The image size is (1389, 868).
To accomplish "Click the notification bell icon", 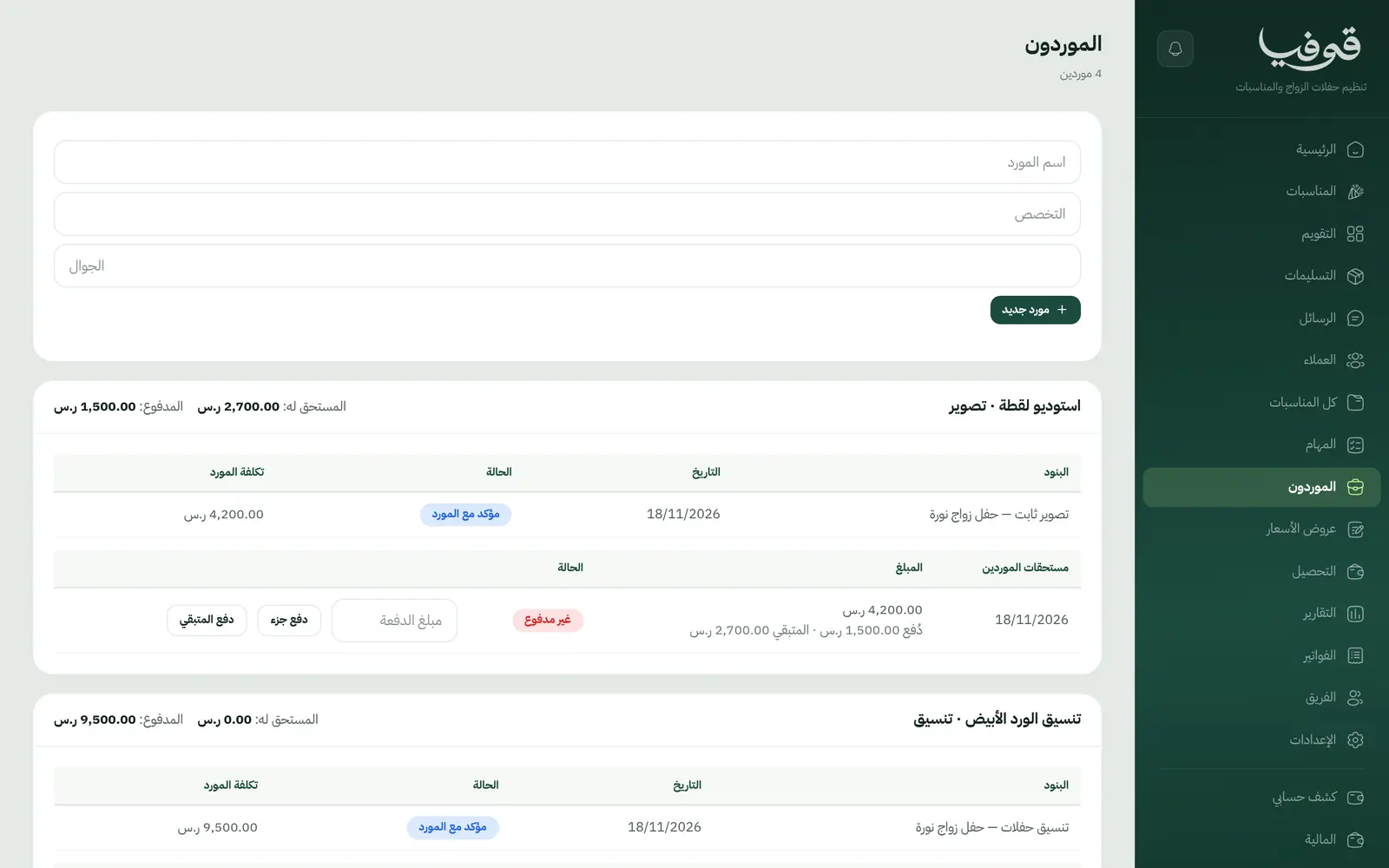I will tap(1175, 49).
